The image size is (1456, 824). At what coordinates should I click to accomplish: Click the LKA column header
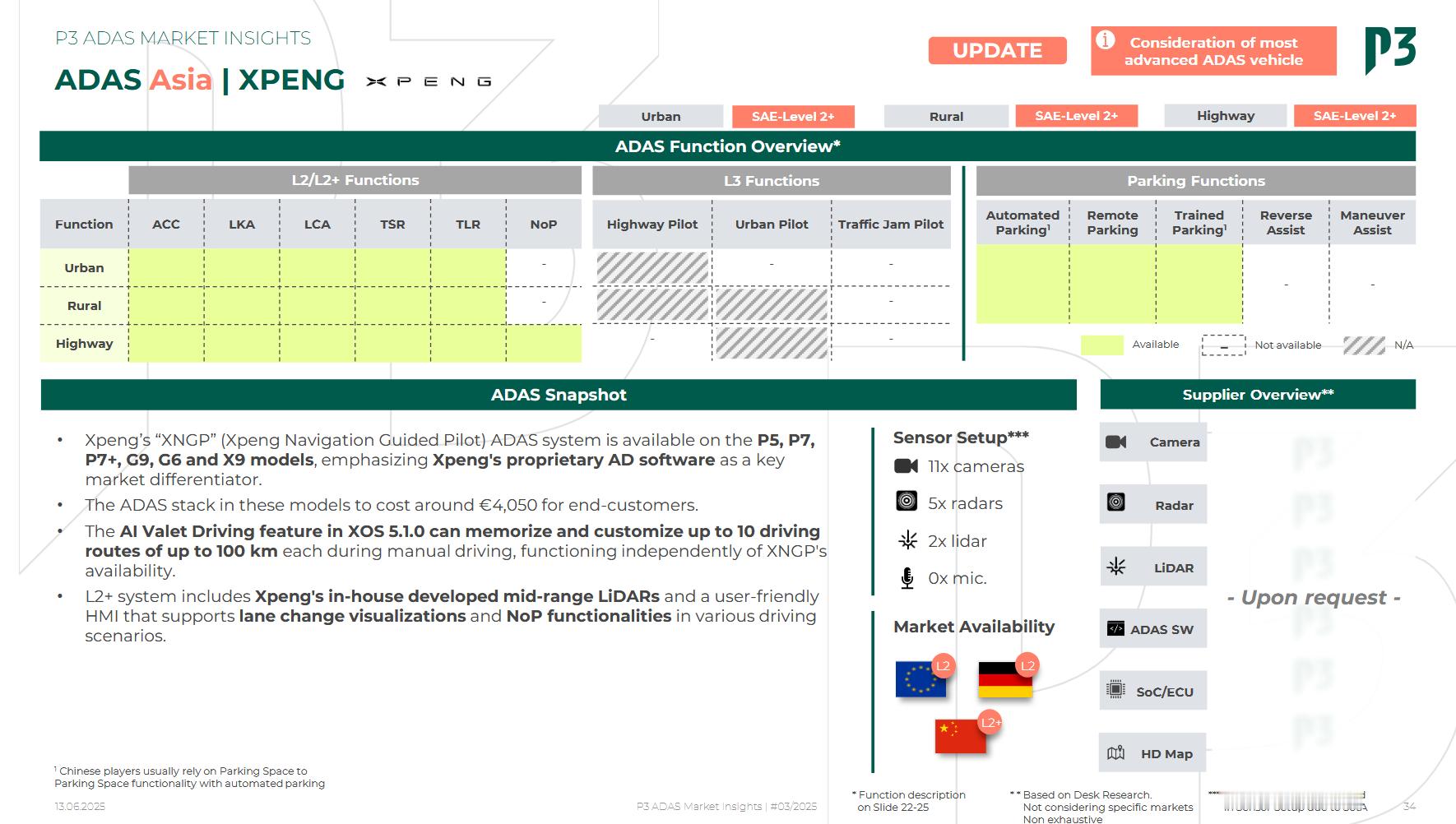(x=242, y=224)
